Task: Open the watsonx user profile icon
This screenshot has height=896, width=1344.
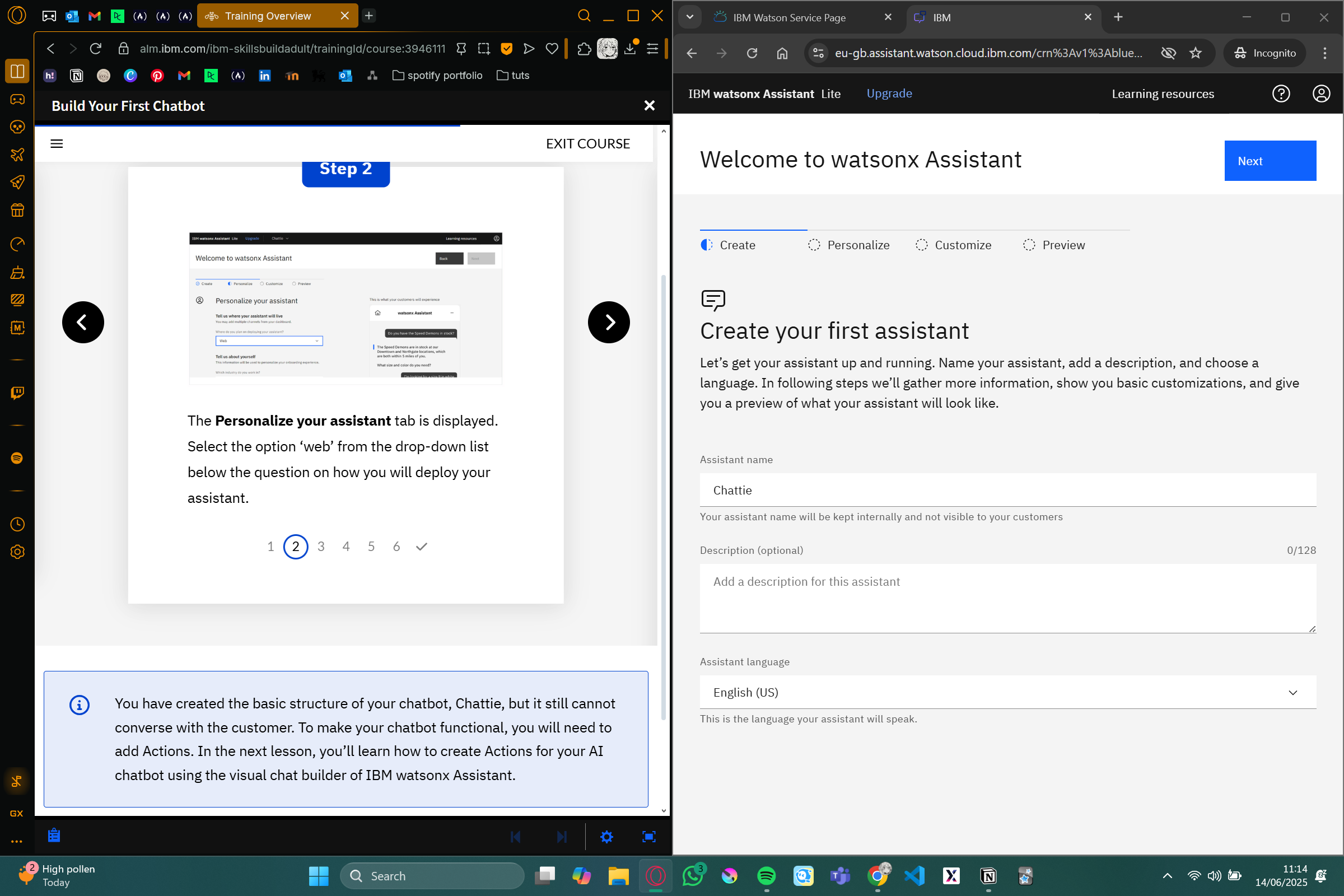Action: point(1320,94)
